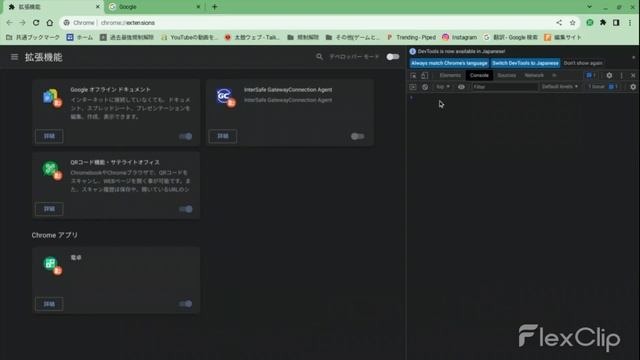Go to the home page icon
Viewport: 640px width, 360px height.
(49, 23)
